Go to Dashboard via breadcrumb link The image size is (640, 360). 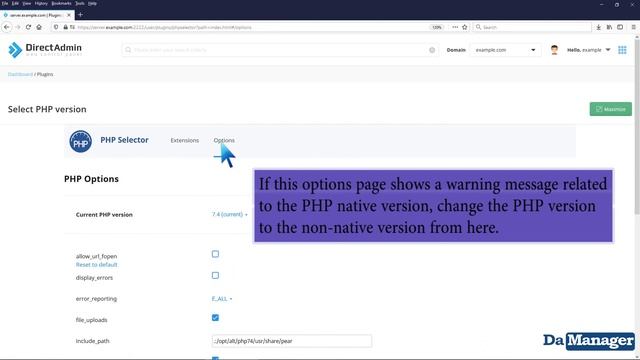click(x=20, y=74)
